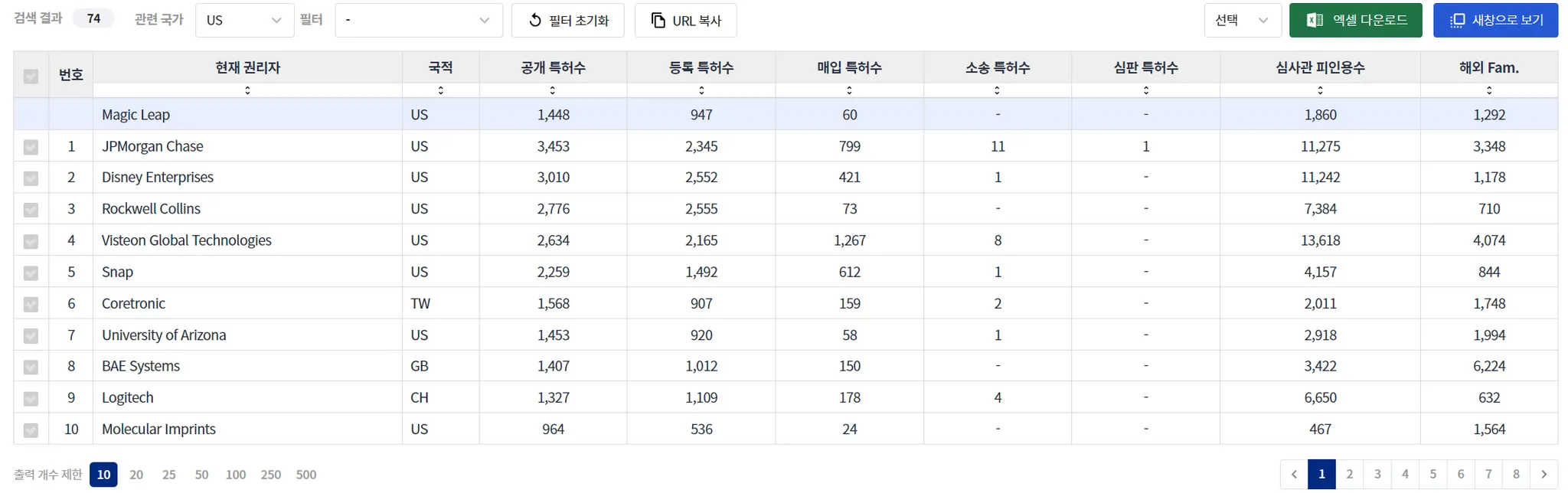This screenshot has width=1568, height=493.
Task: Sort by 심판 특허수 column arrows
Action: click(1146, 90)
